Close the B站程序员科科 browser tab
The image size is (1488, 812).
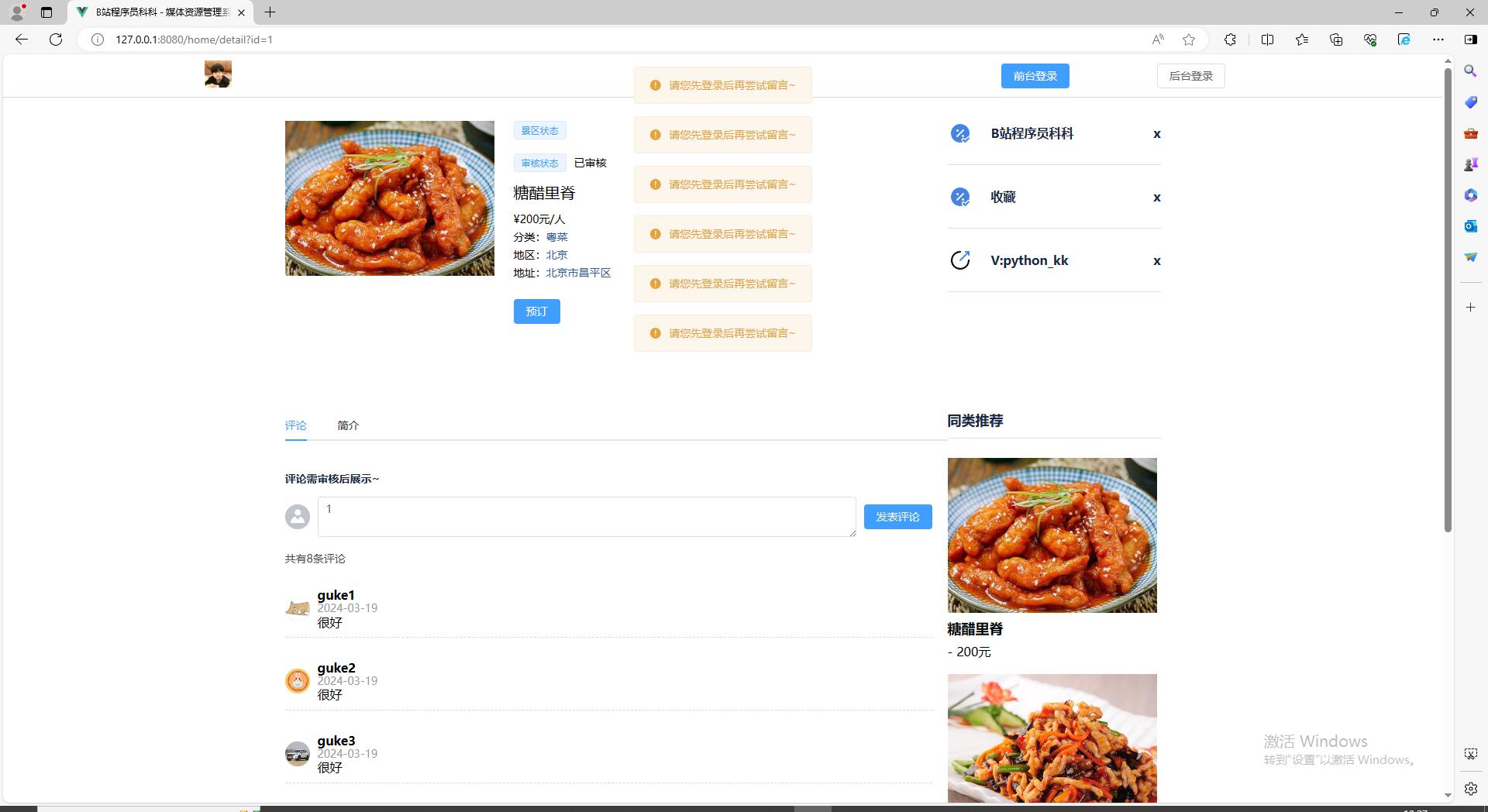coord(242,12)
